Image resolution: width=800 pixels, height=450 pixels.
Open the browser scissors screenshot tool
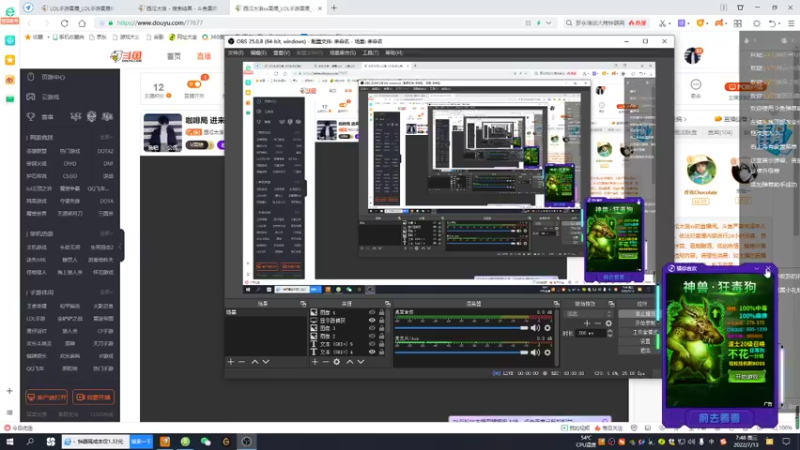pos(662,23)
